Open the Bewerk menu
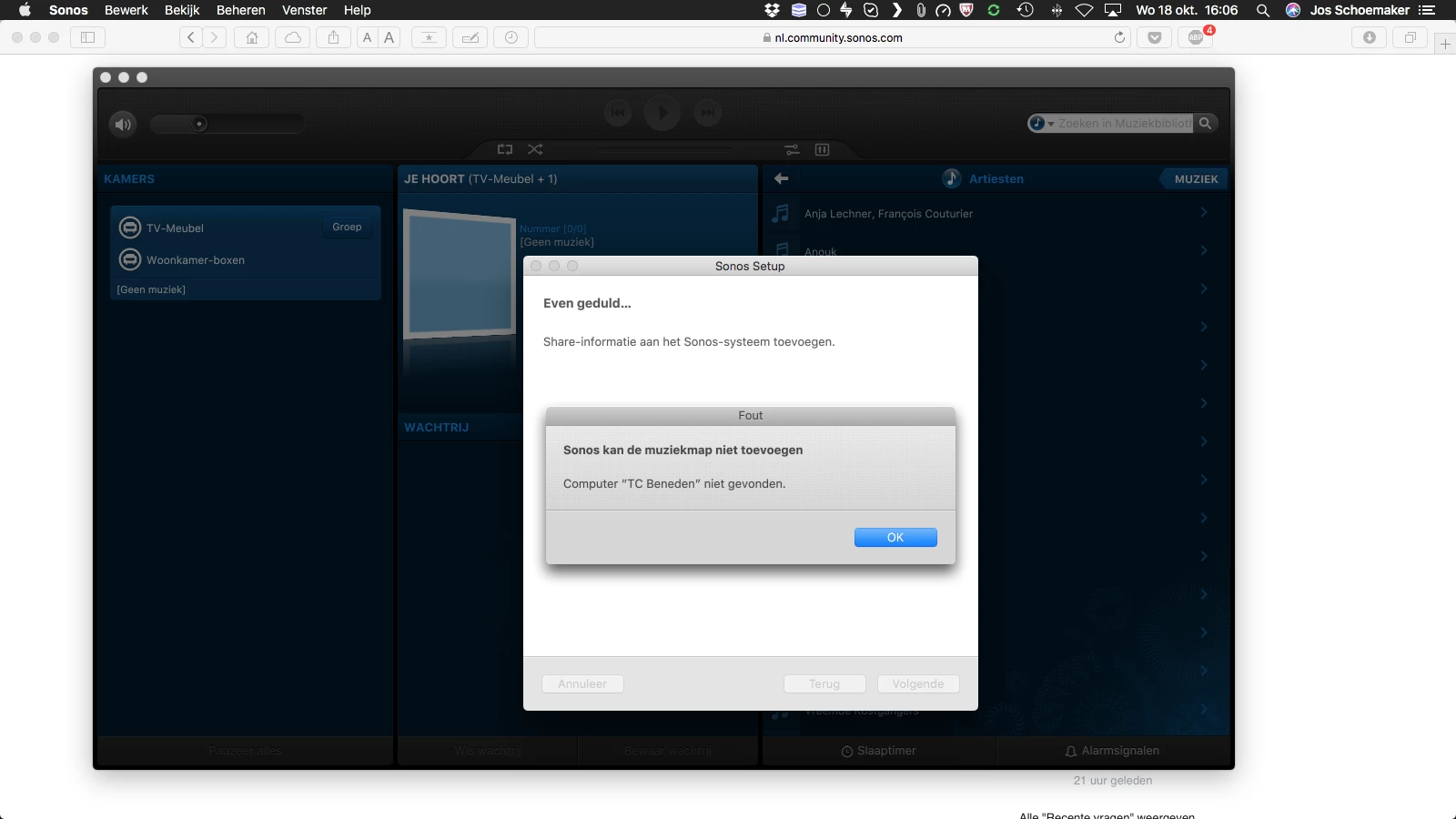This screenshot has height=819, width=1456. pos(126,10)
